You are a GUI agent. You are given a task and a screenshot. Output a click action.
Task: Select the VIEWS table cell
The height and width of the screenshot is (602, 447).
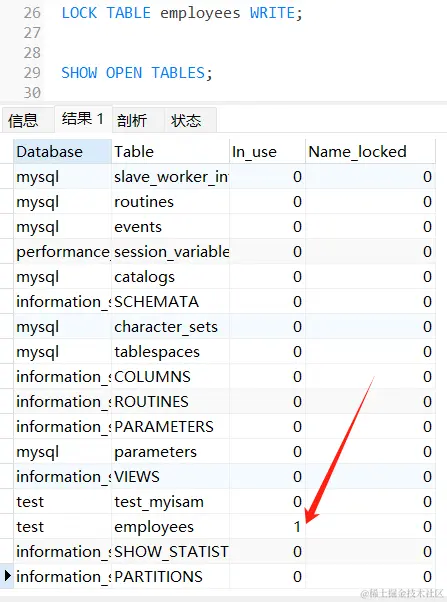pyautogui.click(x=171, y=476)
